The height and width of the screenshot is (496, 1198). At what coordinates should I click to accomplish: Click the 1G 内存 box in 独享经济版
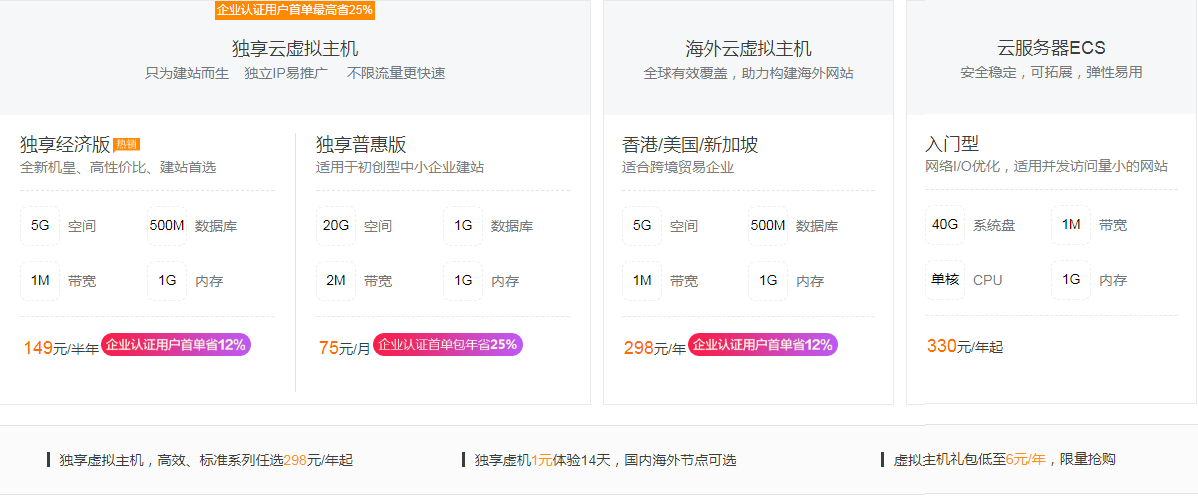point(167,281)
